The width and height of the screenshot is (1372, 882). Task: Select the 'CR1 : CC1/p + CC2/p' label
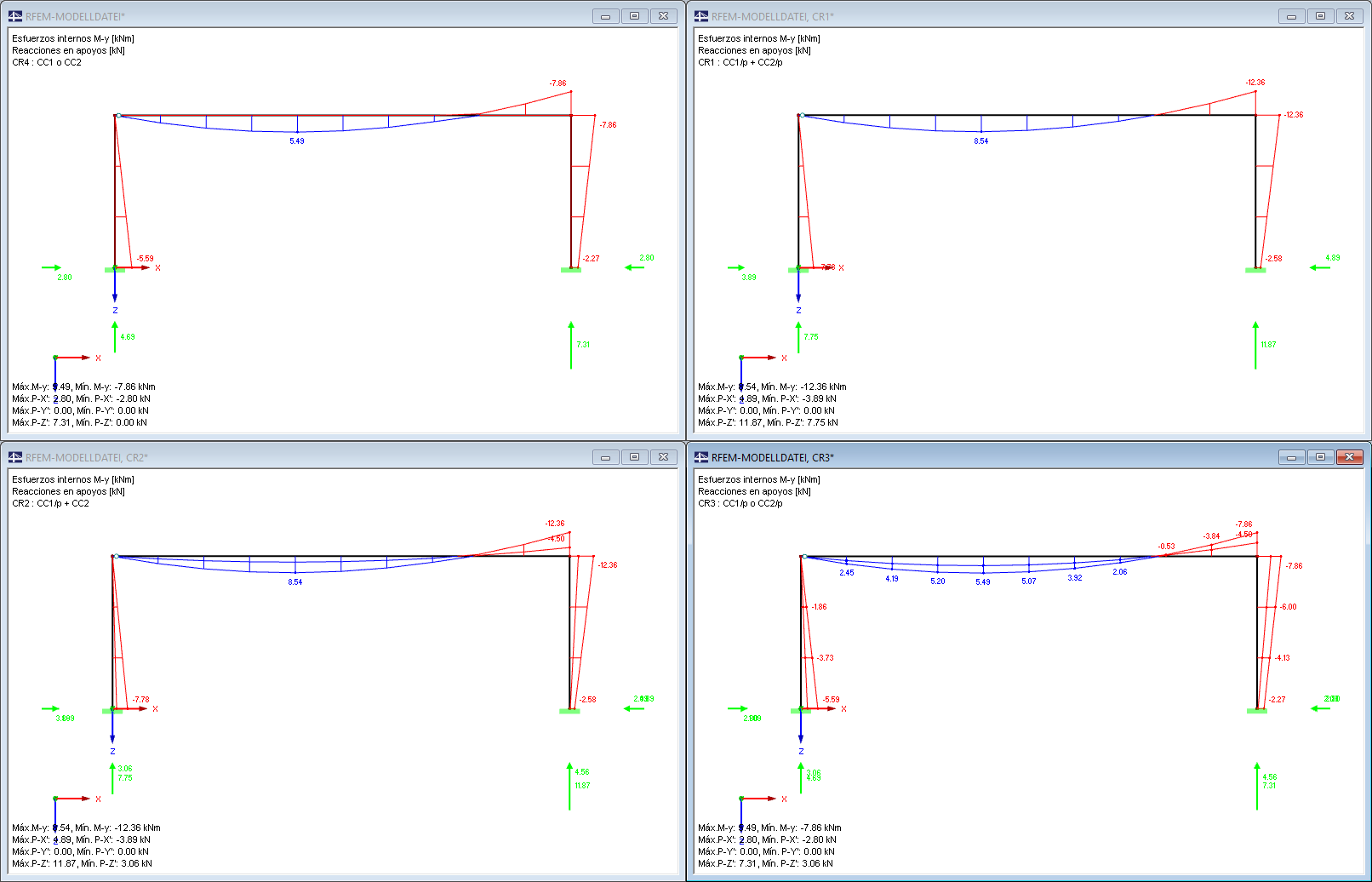tap(740, 62)
